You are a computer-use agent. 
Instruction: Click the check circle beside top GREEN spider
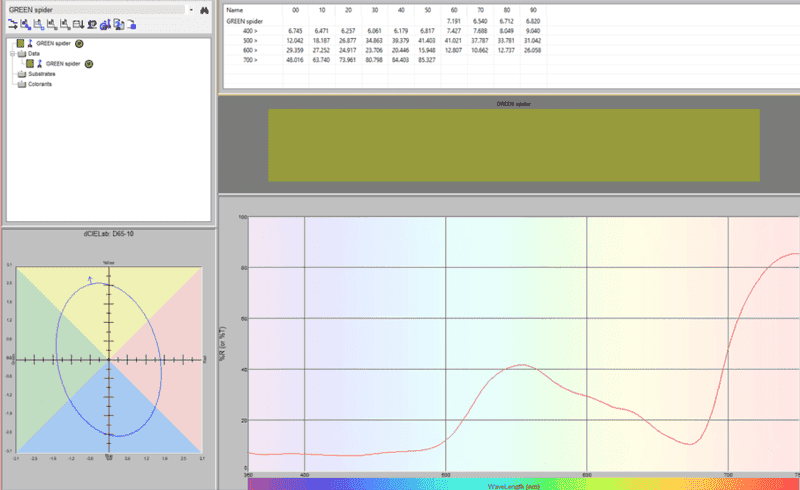pos(79,43)
